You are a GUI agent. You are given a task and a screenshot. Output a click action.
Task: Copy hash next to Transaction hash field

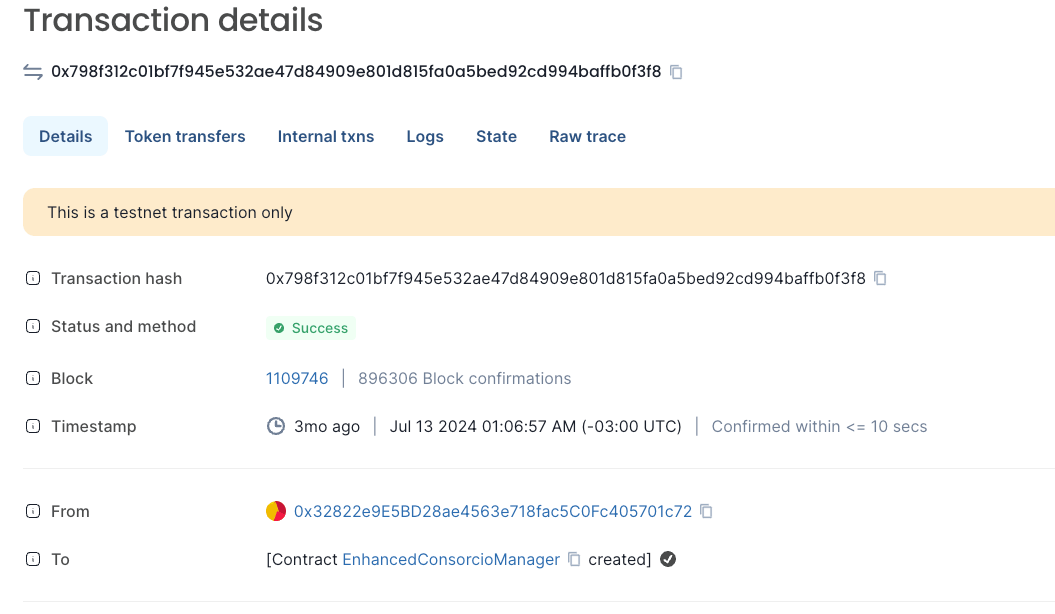[x=880, y=278]
